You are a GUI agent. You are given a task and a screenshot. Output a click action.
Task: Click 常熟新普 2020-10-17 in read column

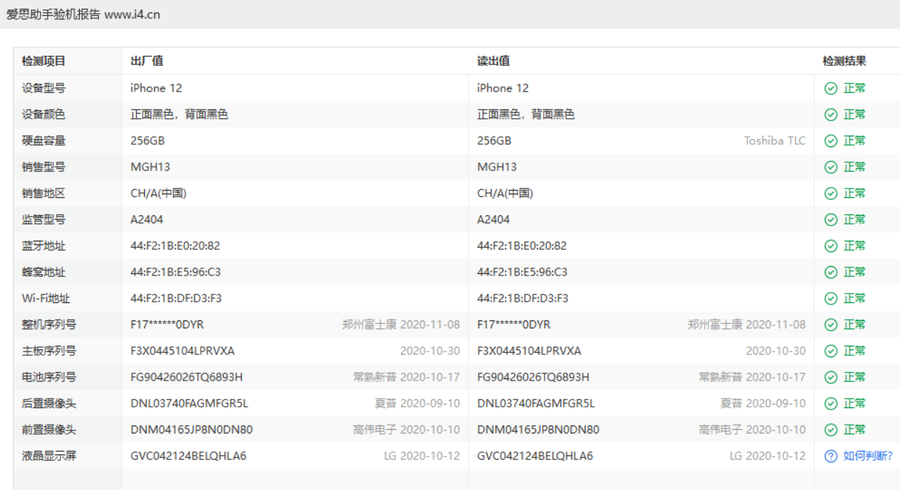click(x=752, y=378)
